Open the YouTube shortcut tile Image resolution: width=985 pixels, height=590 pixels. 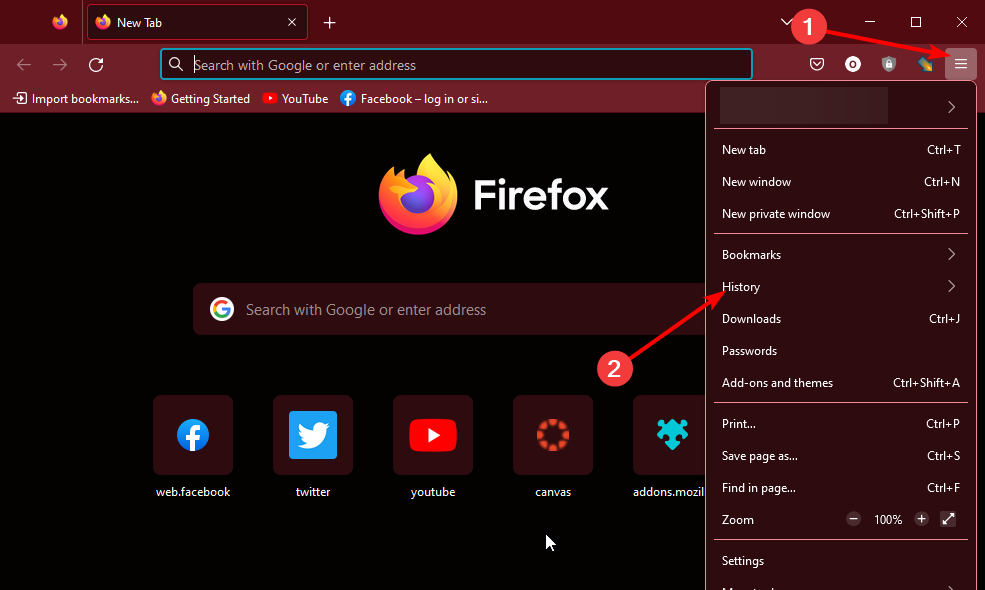coord(433,435)
